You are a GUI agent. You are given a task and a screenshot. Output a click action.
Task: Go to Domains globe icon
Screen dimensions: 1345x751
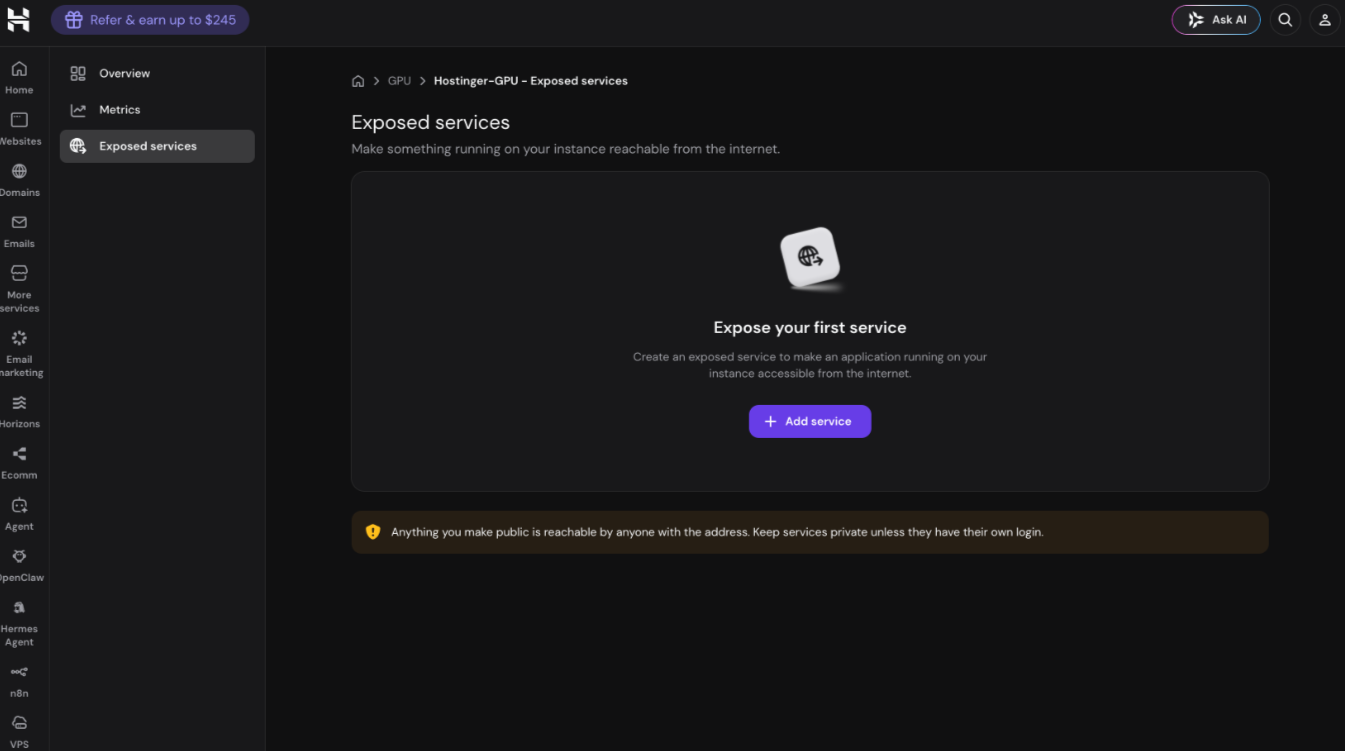coord(19,171)
